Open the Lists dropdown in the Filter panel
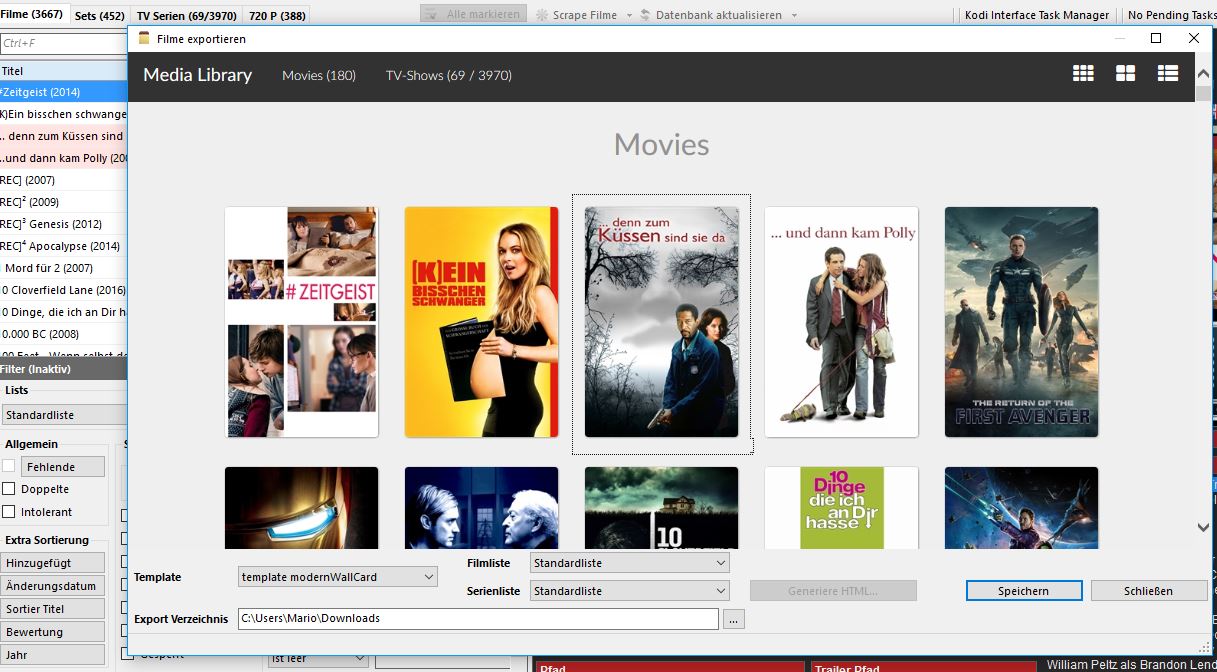This screenshot has width=1217, height=672. coord(64,415)
